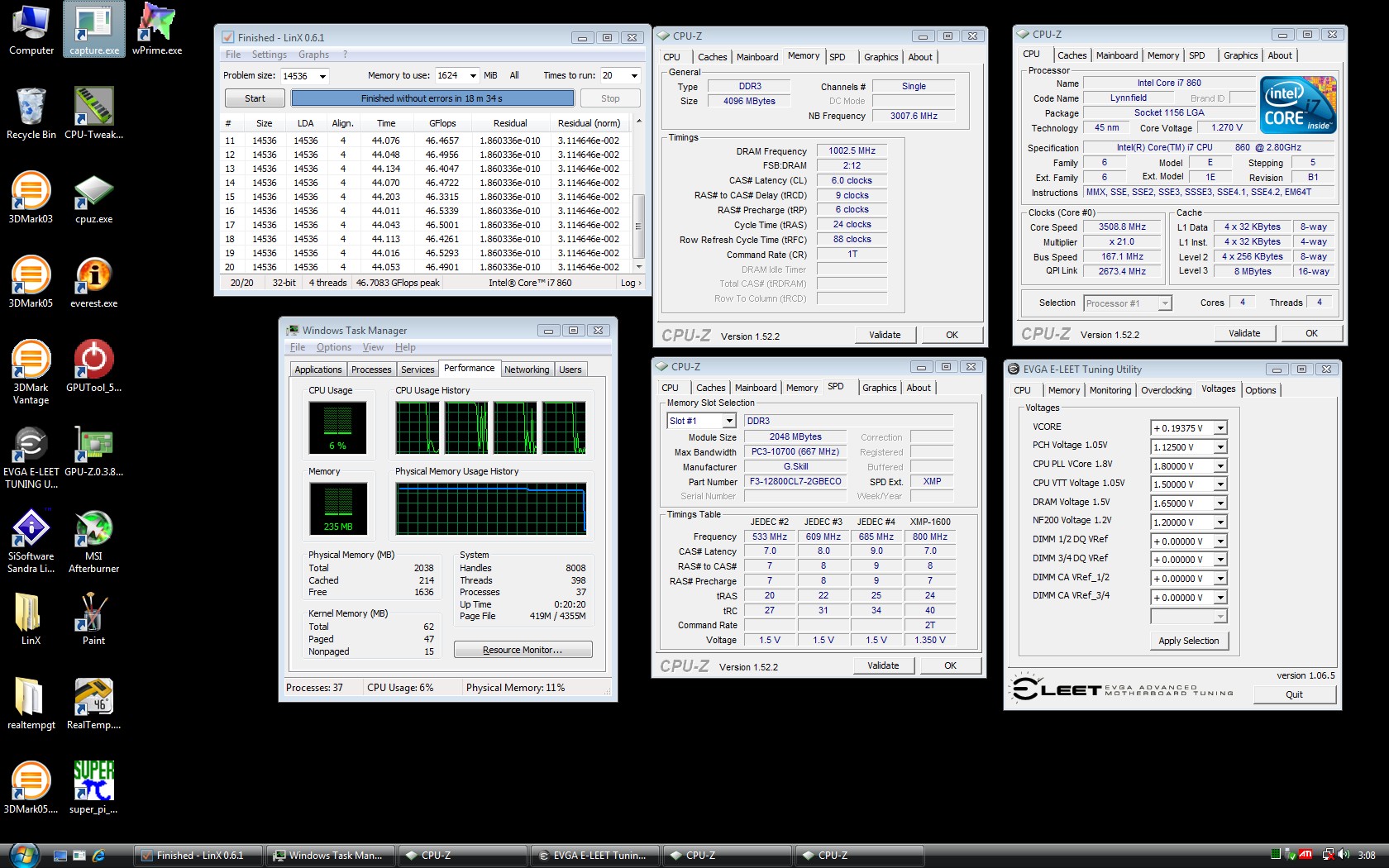Open the DIMM CA VRef_3/4 dropdown
Viewport: 1389px width, 868px height.
pos(1220,598)
